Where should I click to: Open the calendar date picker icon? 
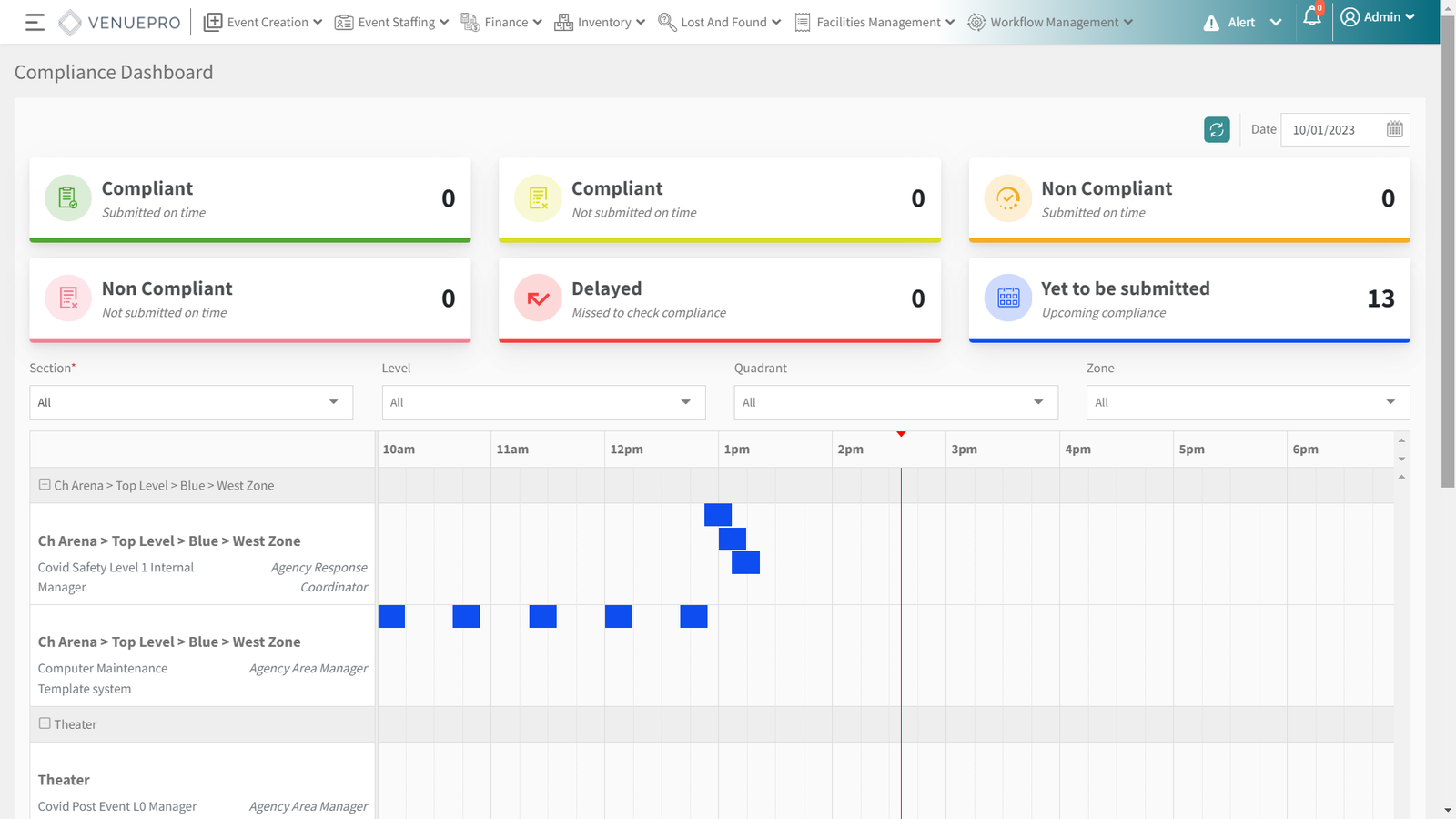click(x=1394, y=129)
